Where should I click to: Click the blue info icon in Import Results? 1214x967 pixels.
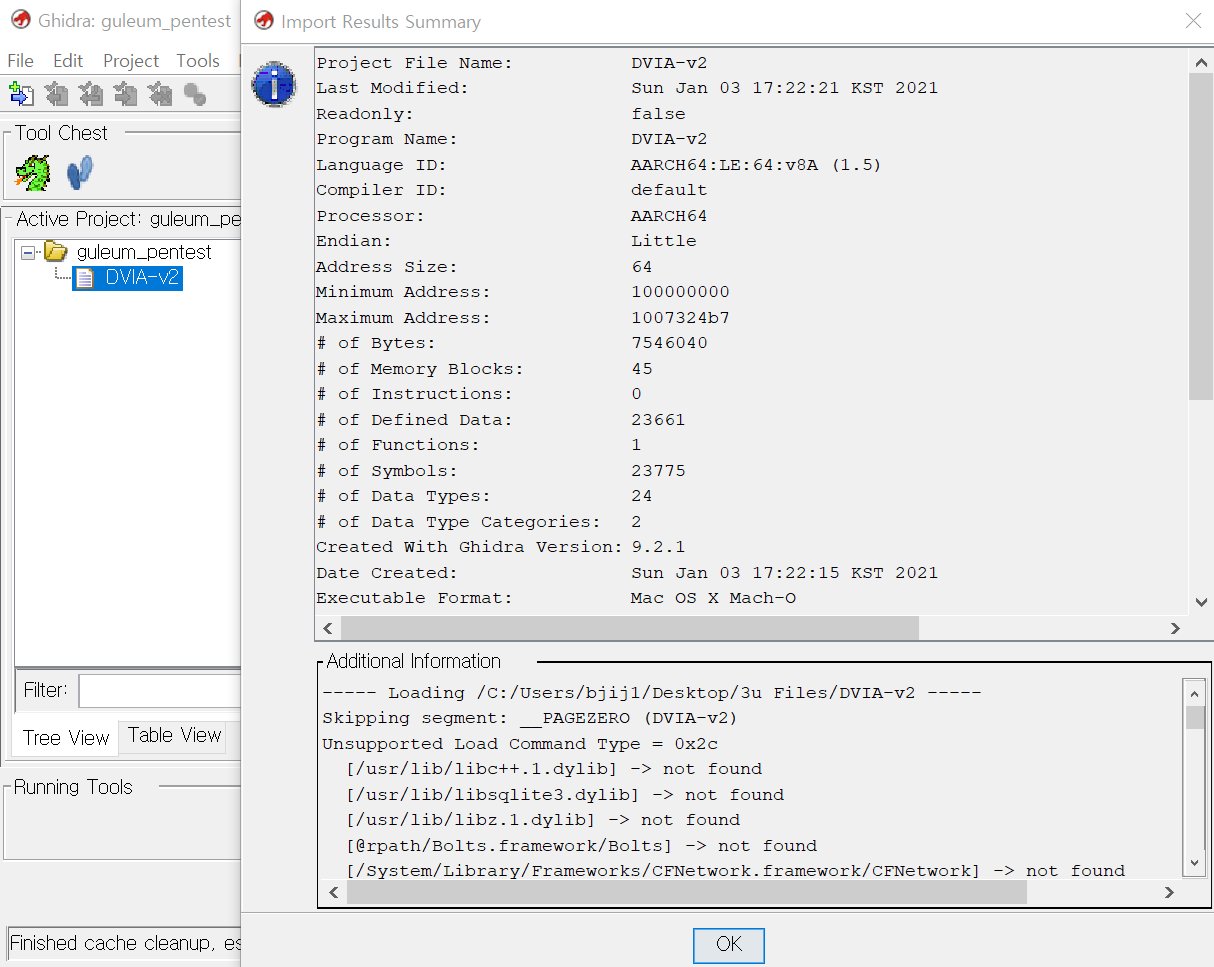pyautogui.click(x=273, y=84)
